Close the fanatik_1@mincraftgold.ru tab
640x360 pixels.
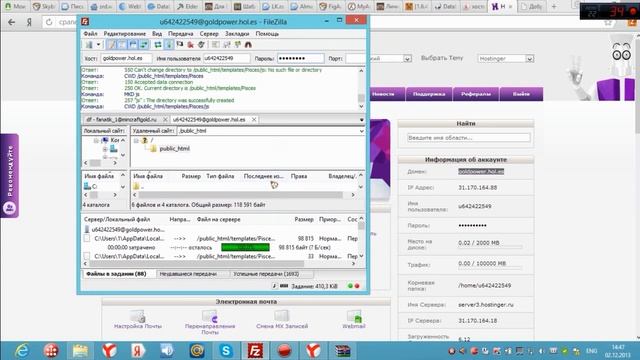pyautogui.click(x=165, y=120)
